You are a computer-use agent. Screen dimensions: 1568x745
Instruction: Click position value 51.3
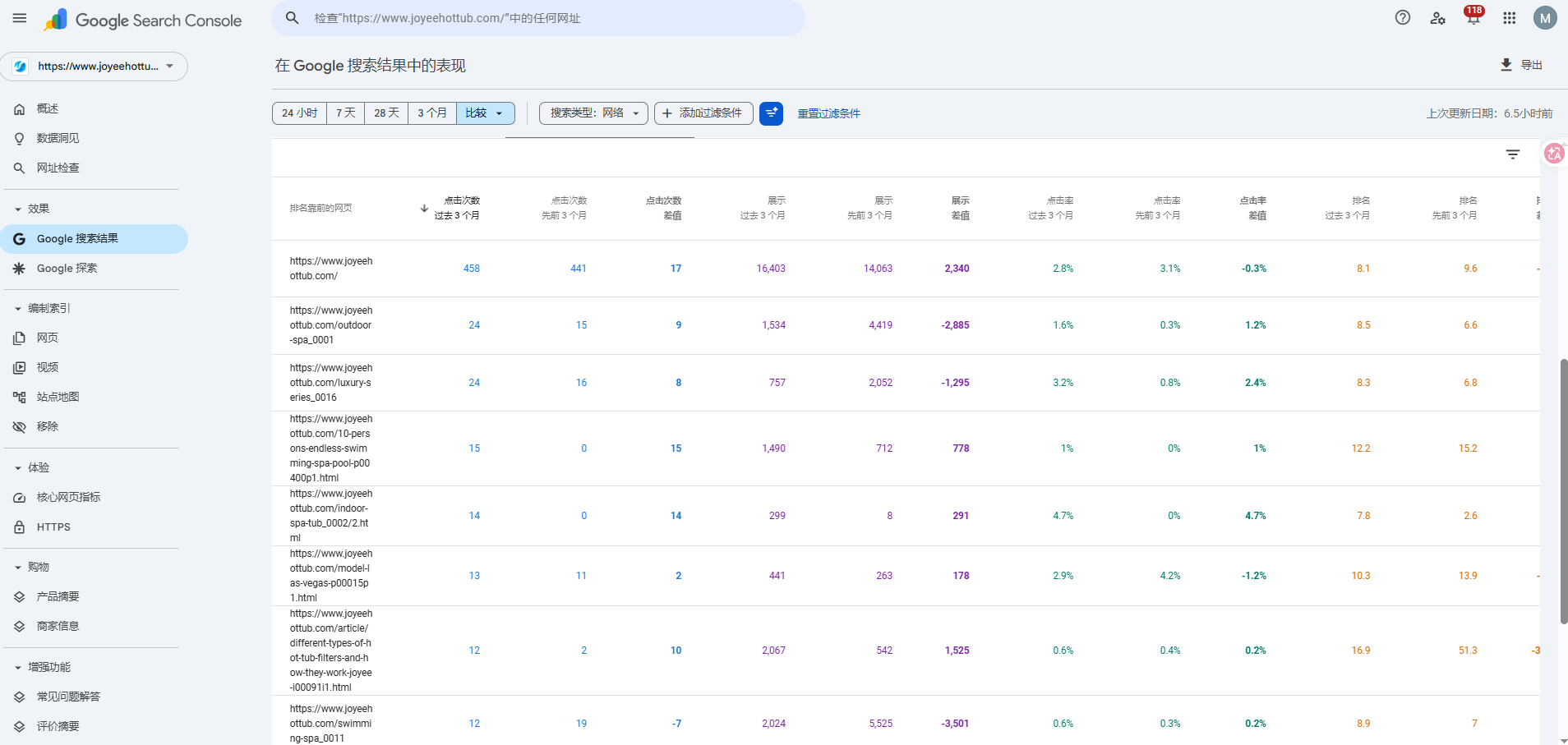click(x=1468, y=651)
